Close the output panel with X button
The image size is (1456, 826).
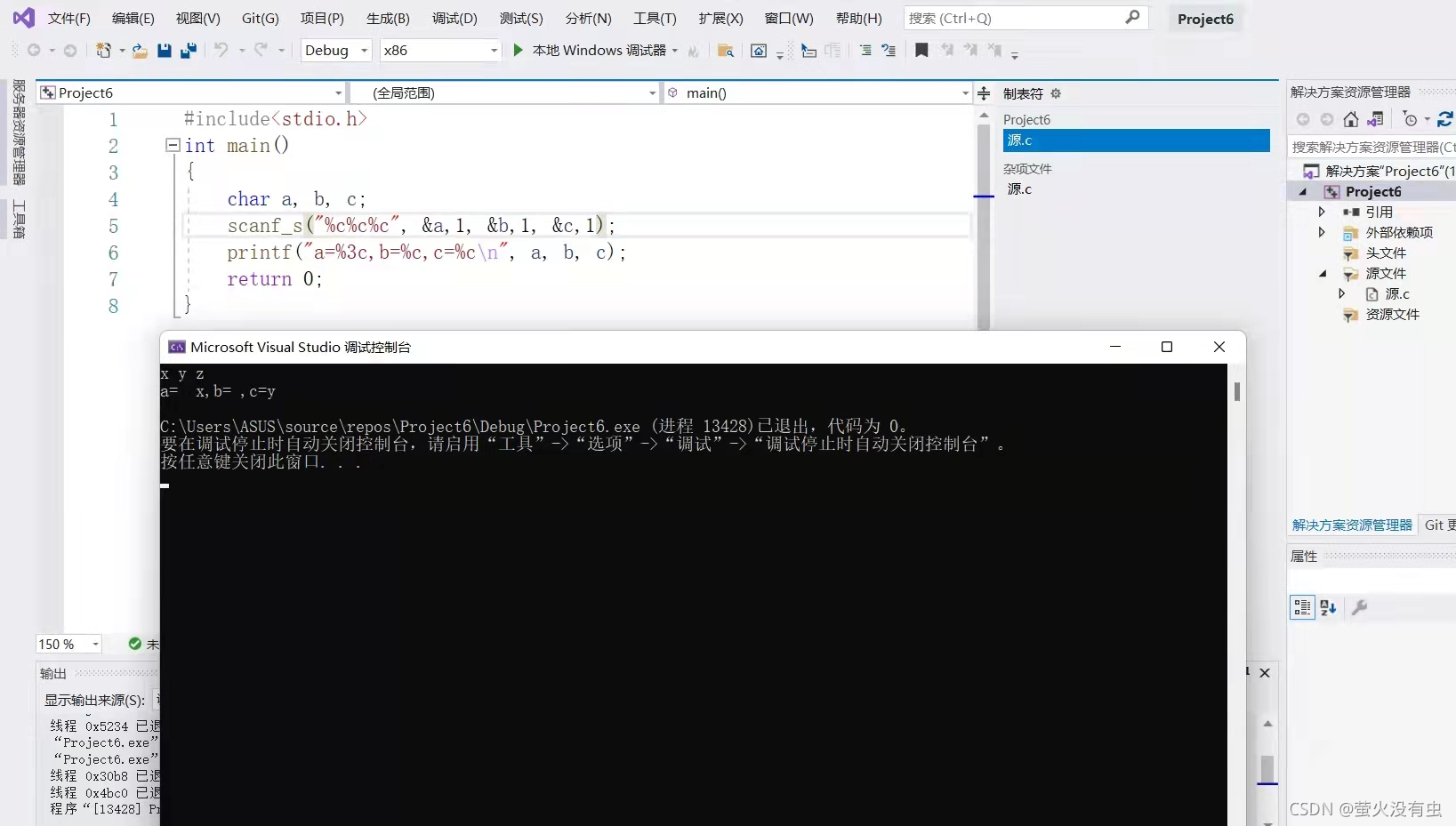(1265, 673)
